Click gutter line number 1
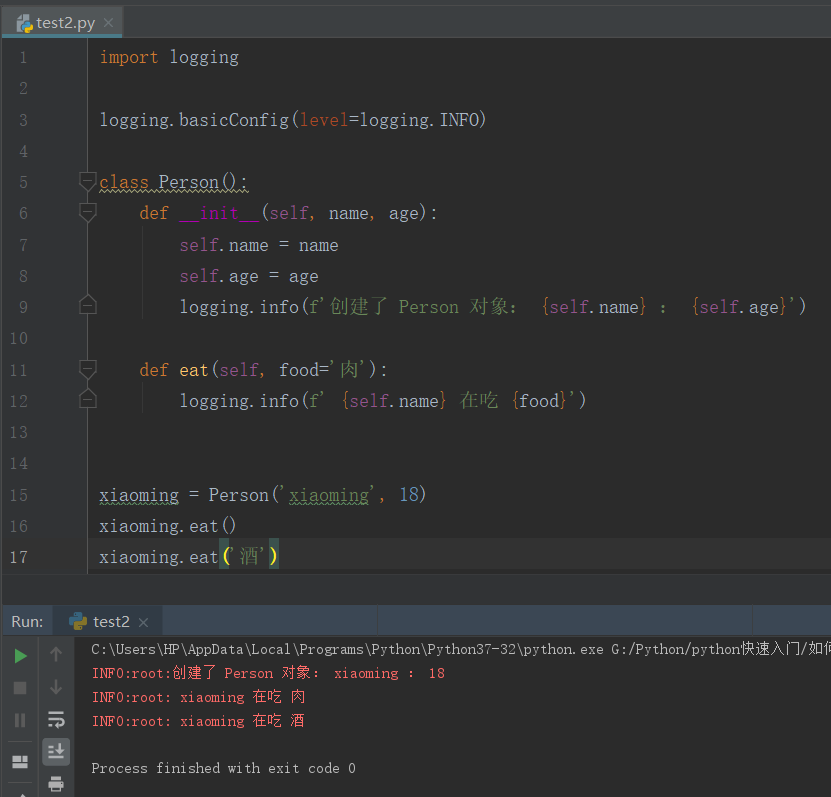Image resolution: width=831 pixels, height=797 pixels. click(x=23, y=57)
